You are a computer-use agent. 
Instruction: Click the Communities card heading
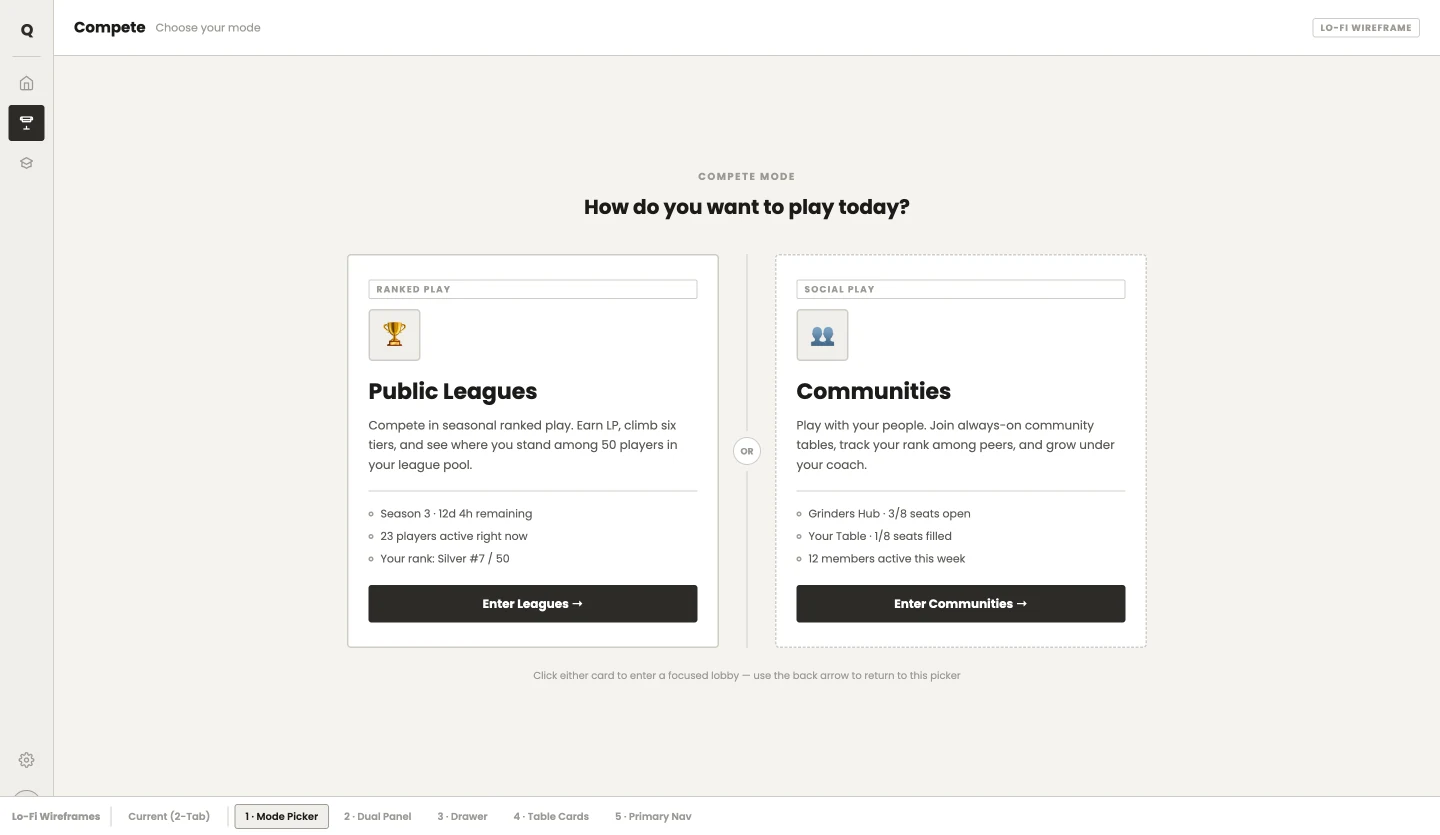pos(874,391)
